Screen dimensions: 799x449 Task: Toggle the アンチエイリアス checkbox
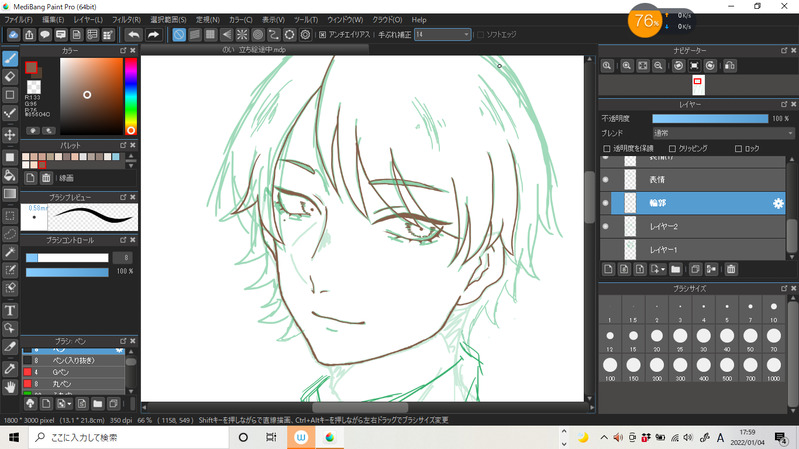[x=323, y=35]
